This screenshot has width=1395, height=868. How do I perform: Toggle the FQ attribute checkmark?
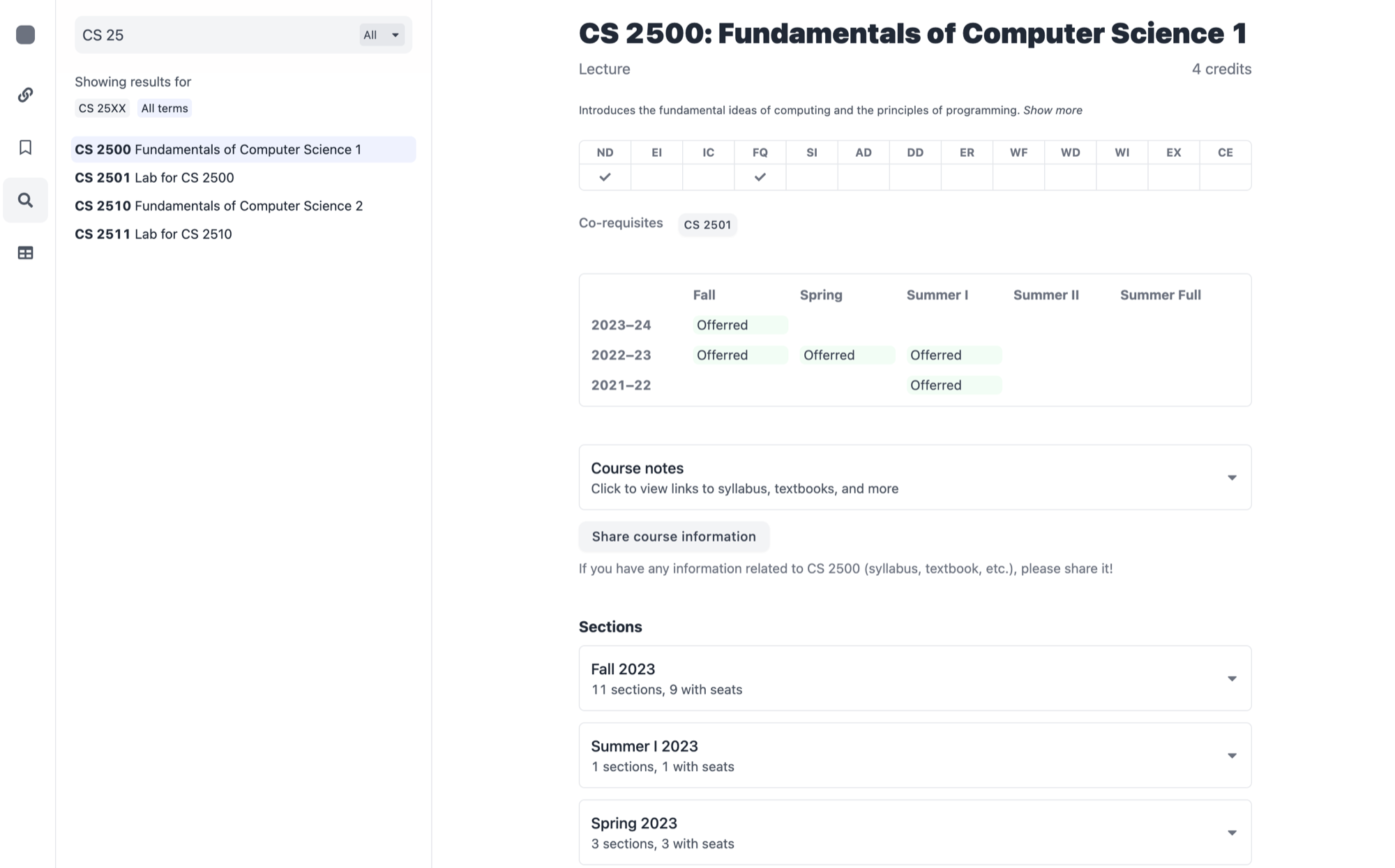tap(759, 177)
